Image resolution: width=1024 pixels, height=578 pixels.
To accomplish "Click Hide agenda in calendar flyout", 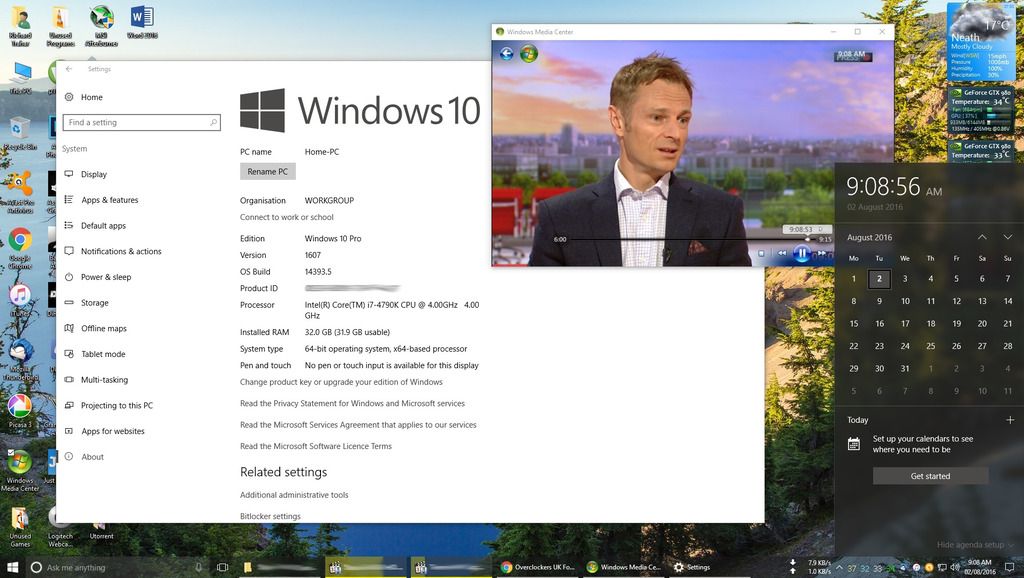I will (976, 545).
